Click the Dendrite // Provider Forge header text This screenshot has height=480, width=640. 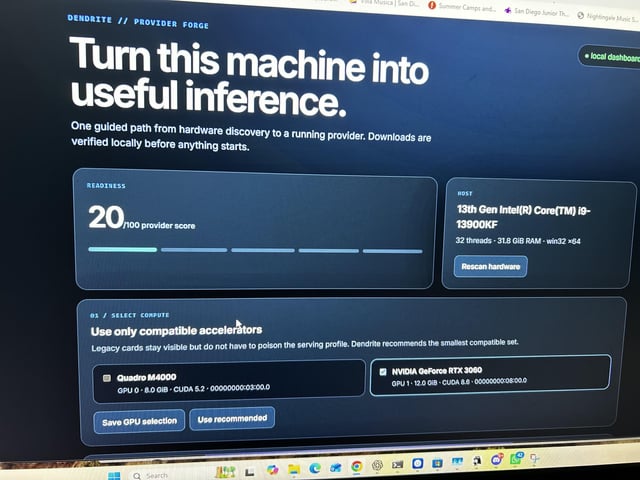138,22
